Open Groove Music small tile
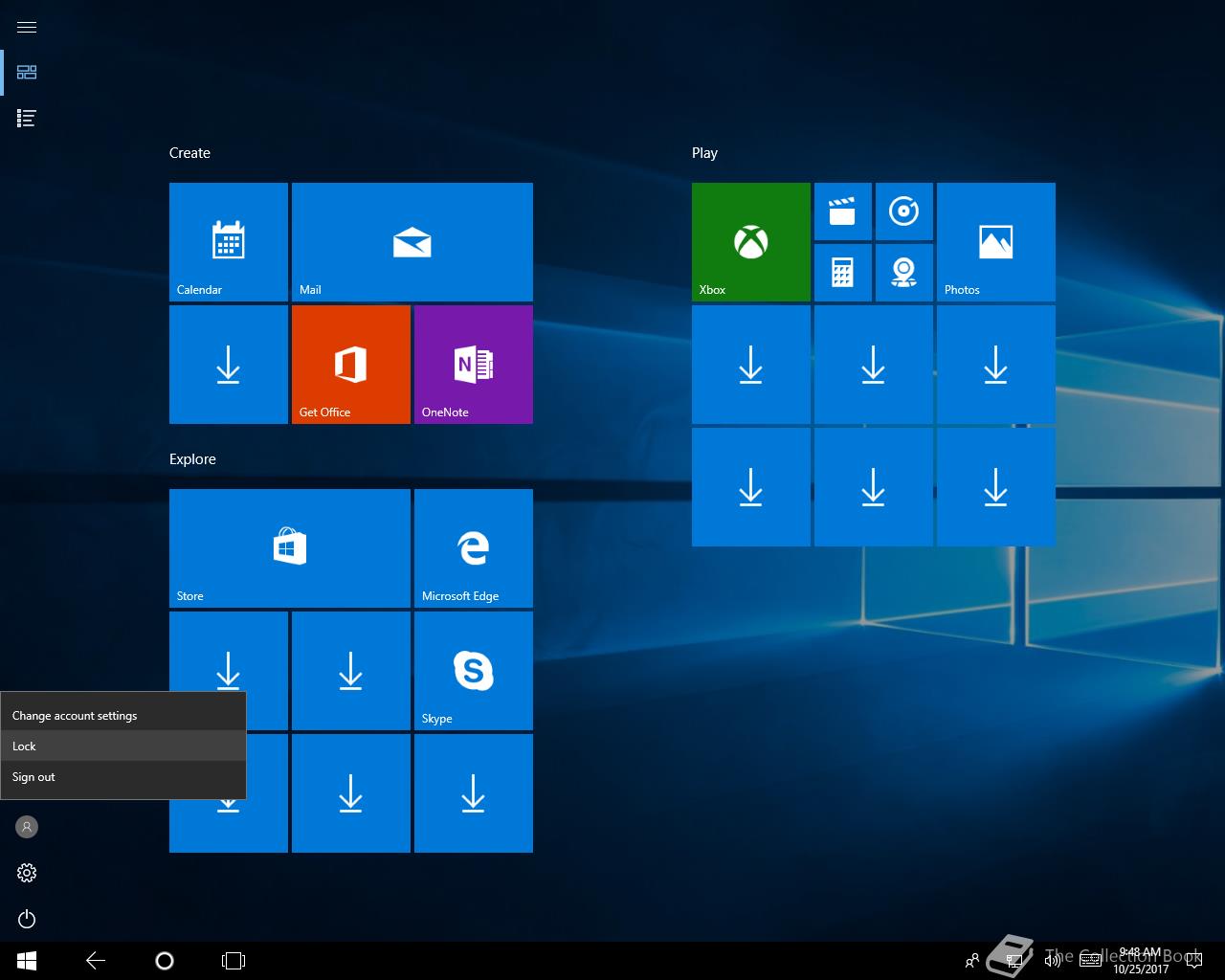1225x980 pixels. point(904,212)
